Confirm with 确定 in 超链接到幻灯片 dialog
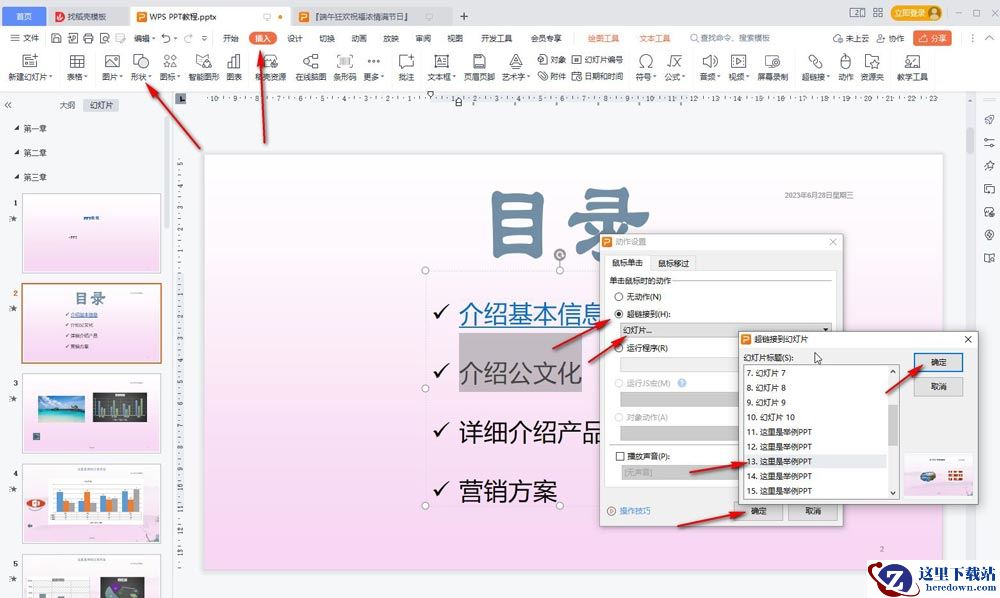The height and width of the screenshot is (598, 1000). coord(938,362)
